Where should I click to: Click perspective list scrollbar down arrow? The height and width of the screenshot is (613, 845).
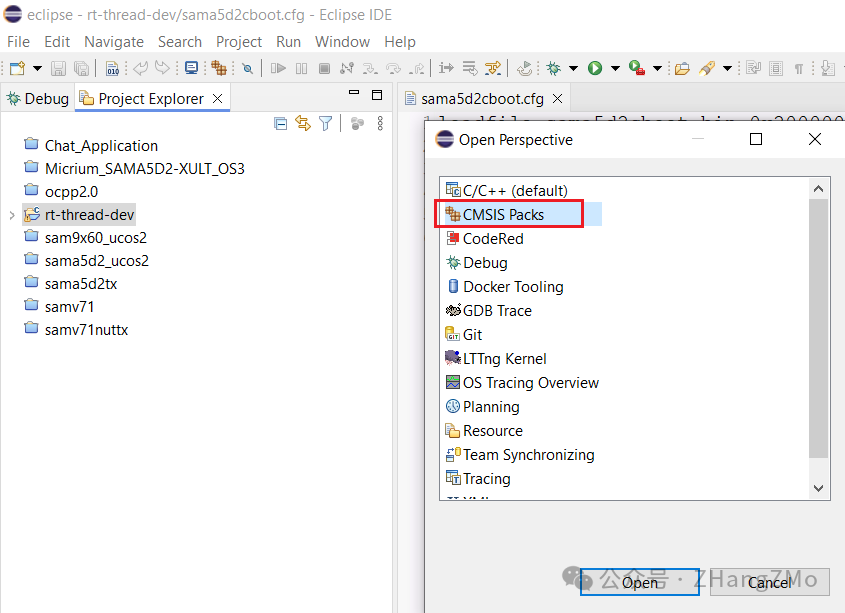819,488
